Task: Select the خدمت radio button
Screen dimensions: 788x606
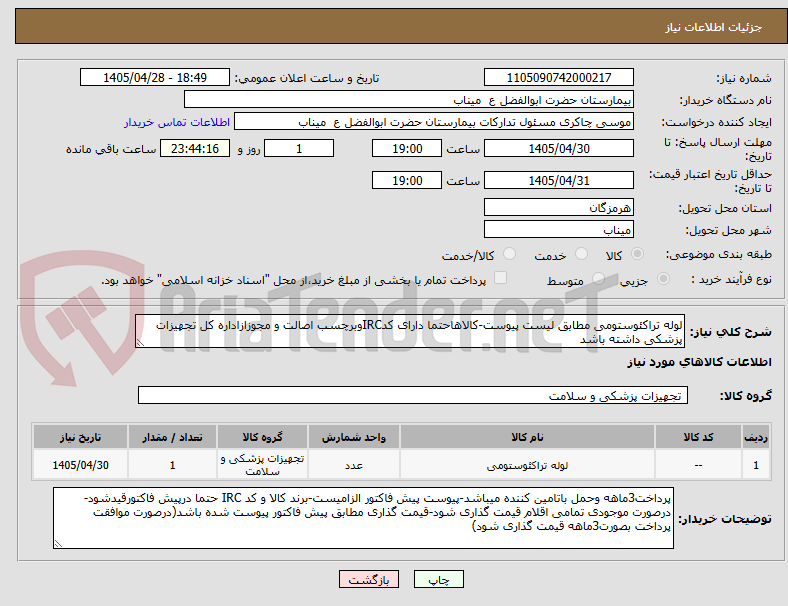Action: coord(581,254)
